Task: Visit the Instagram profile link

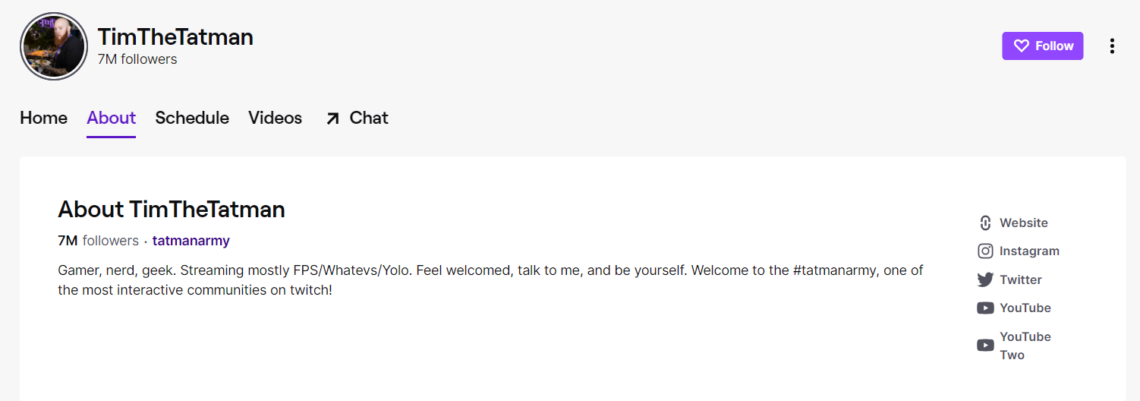Action: click(1029, 251)
